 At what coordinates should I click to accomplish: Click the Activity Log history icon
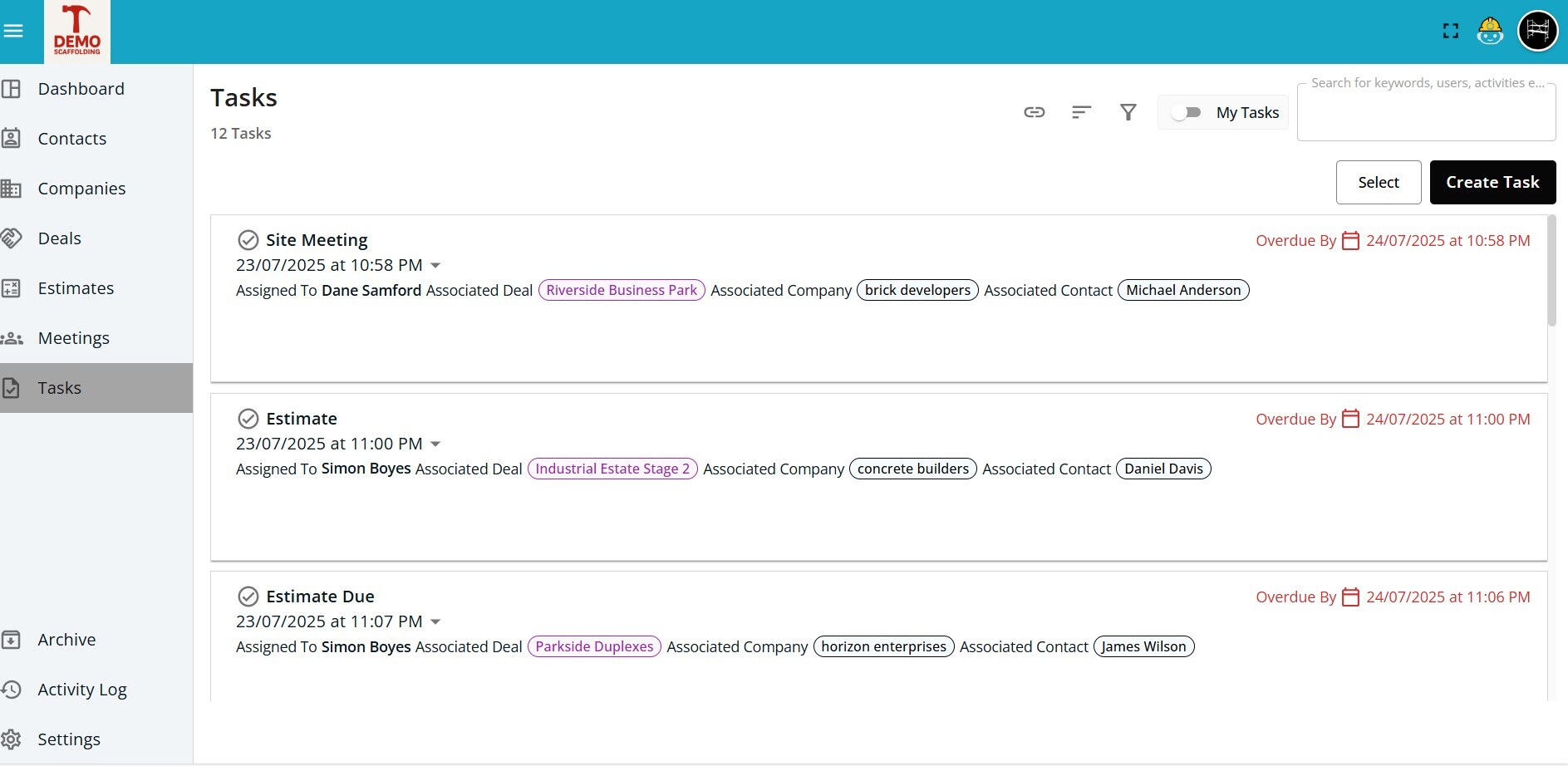click(x=12, y=690)
